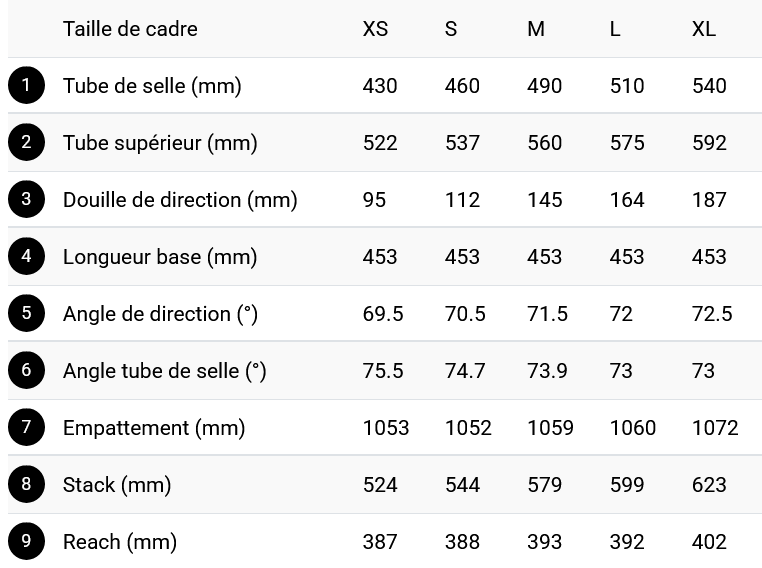
Task: Click the Taille de cadre header
Action: pos(130,29)
